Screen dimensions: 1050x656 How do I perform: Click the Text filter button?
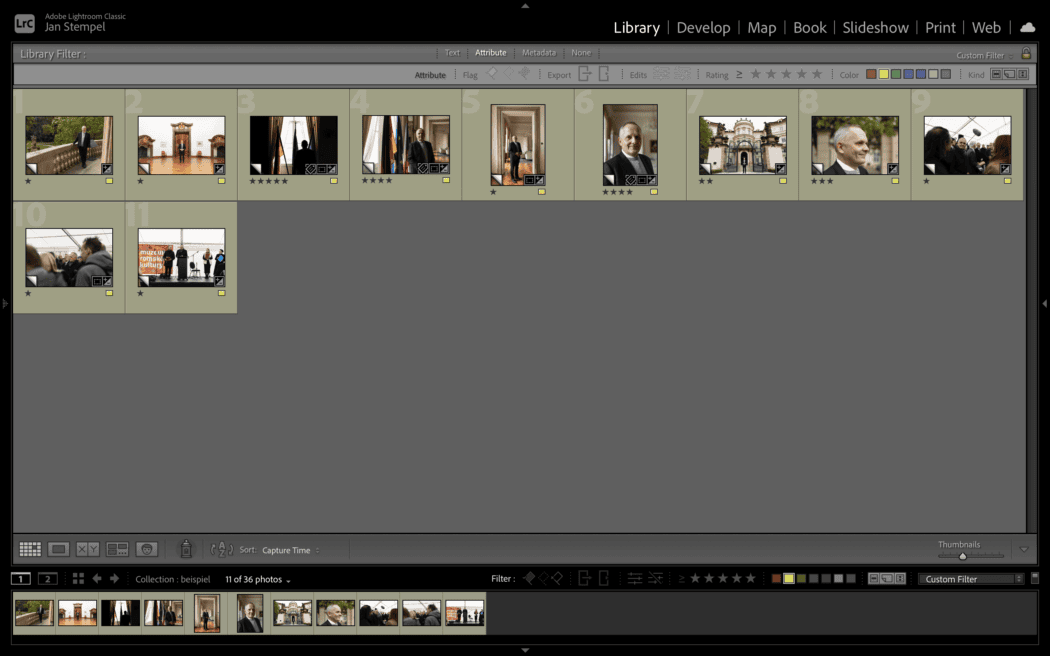452,53
